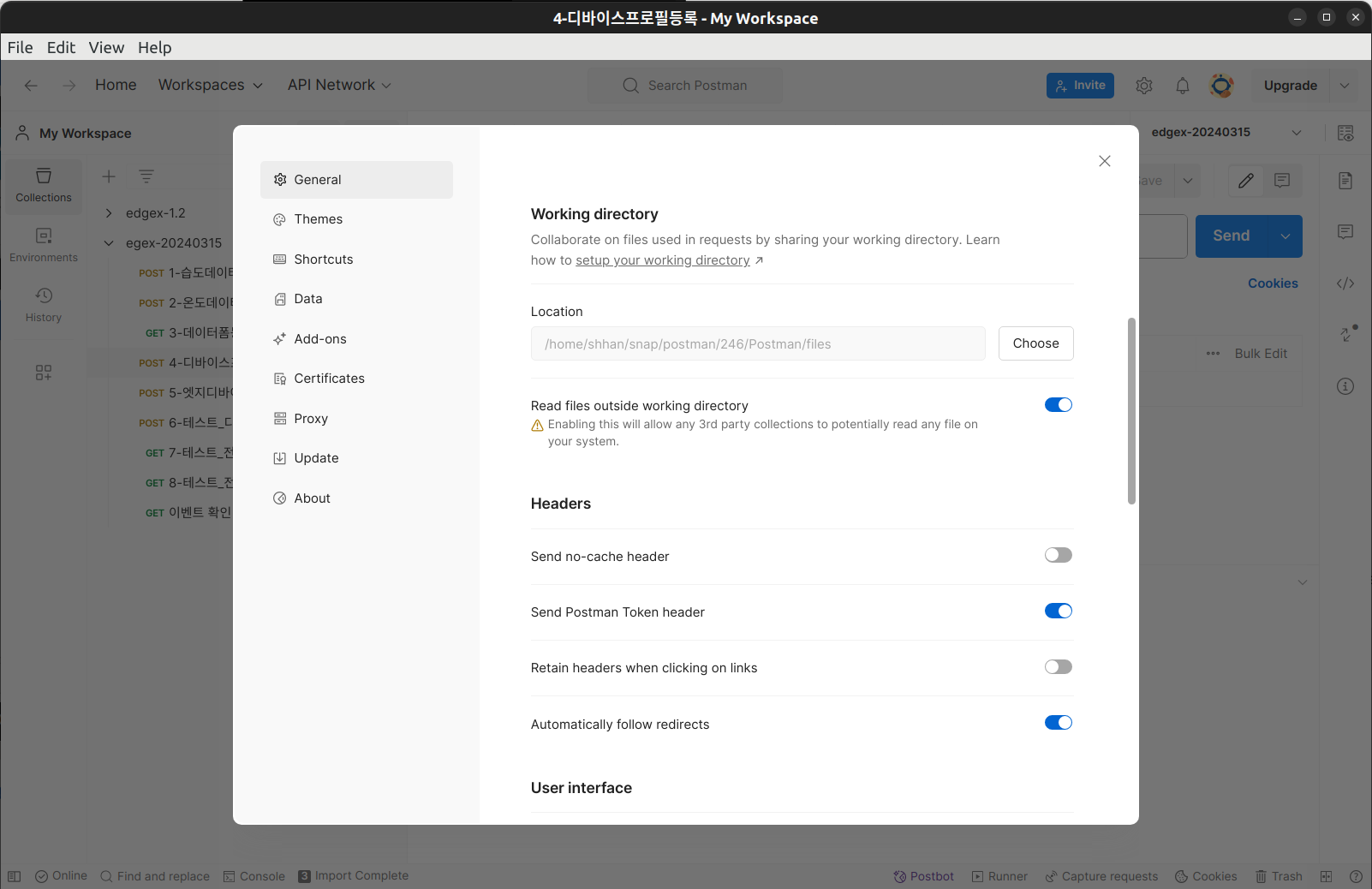Screen dimensions: 1372x889
Task: Open the Proxy settings section
Action: (356, 419)
